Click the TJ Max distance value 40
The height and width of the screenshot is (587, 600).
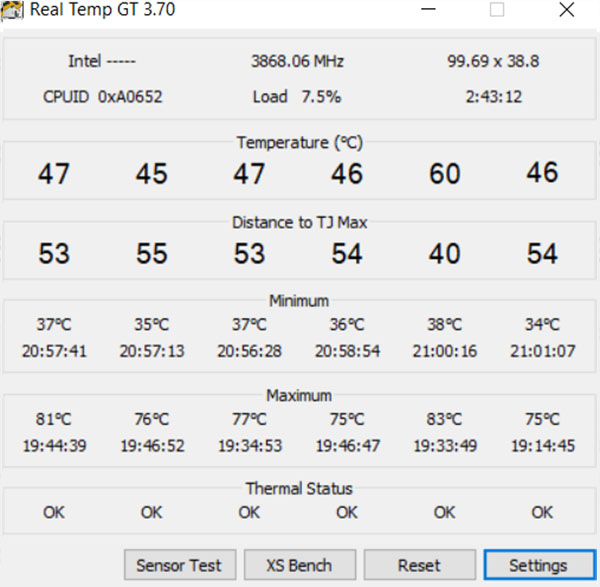pyautogui.click(x=444, y=254)
